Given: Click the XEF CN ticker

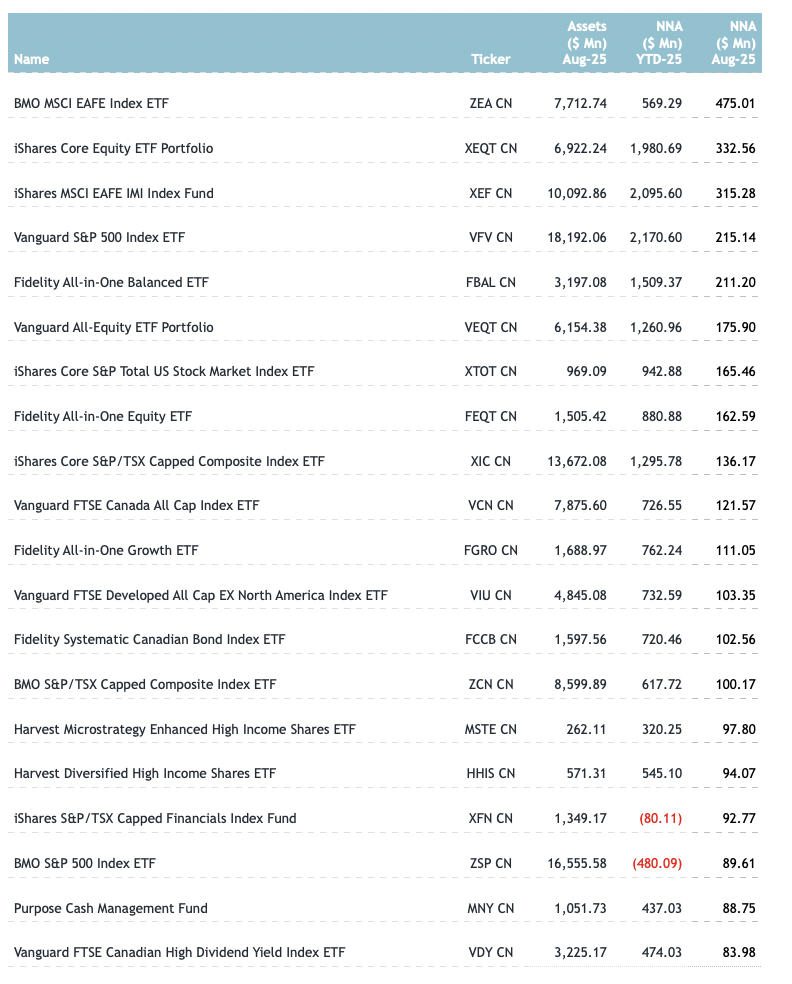Looking at the screenshot, I should [x=490, y=193].
